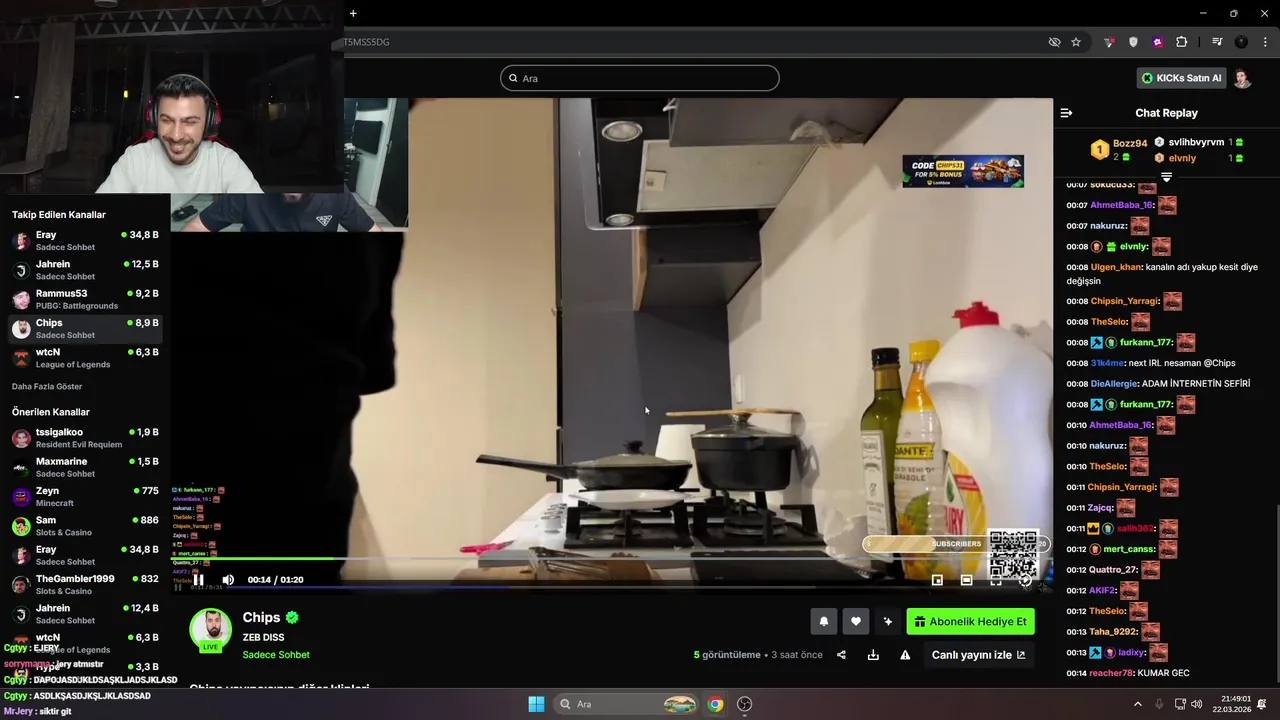Toggle picture-in-picture mode in player

tap(937, 580)
